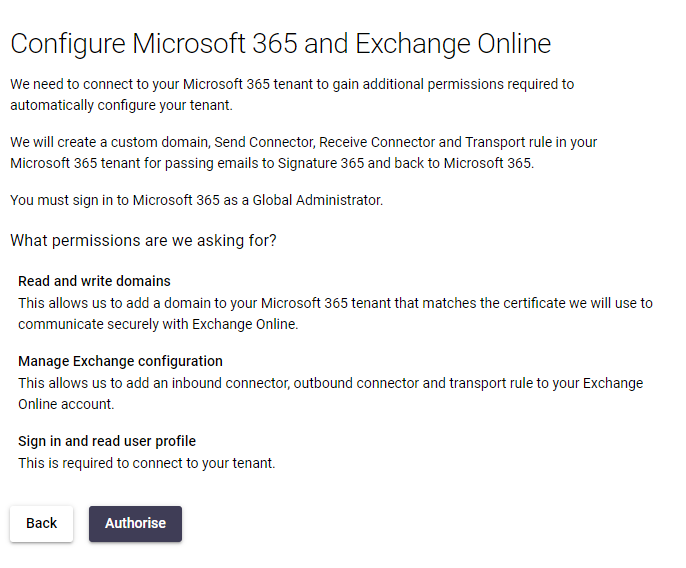Click the 'communicate securely with Exchange Online' text
Viewport: 686px width, 568px height.
point(158,324)
